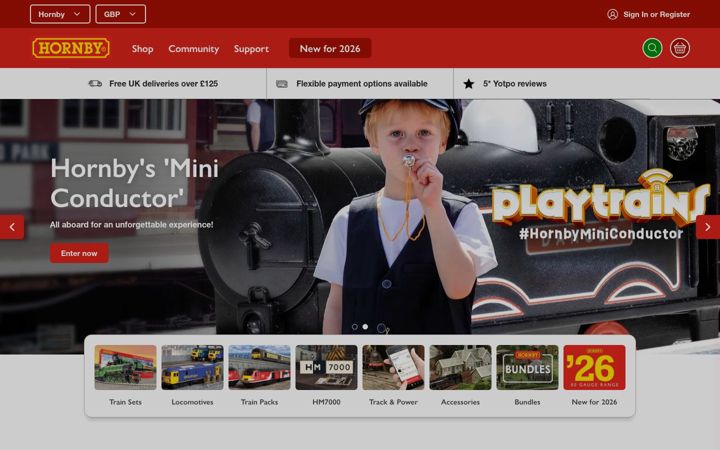Click the Track & Power label
This screenshot has height=450, width=720.
394,402
